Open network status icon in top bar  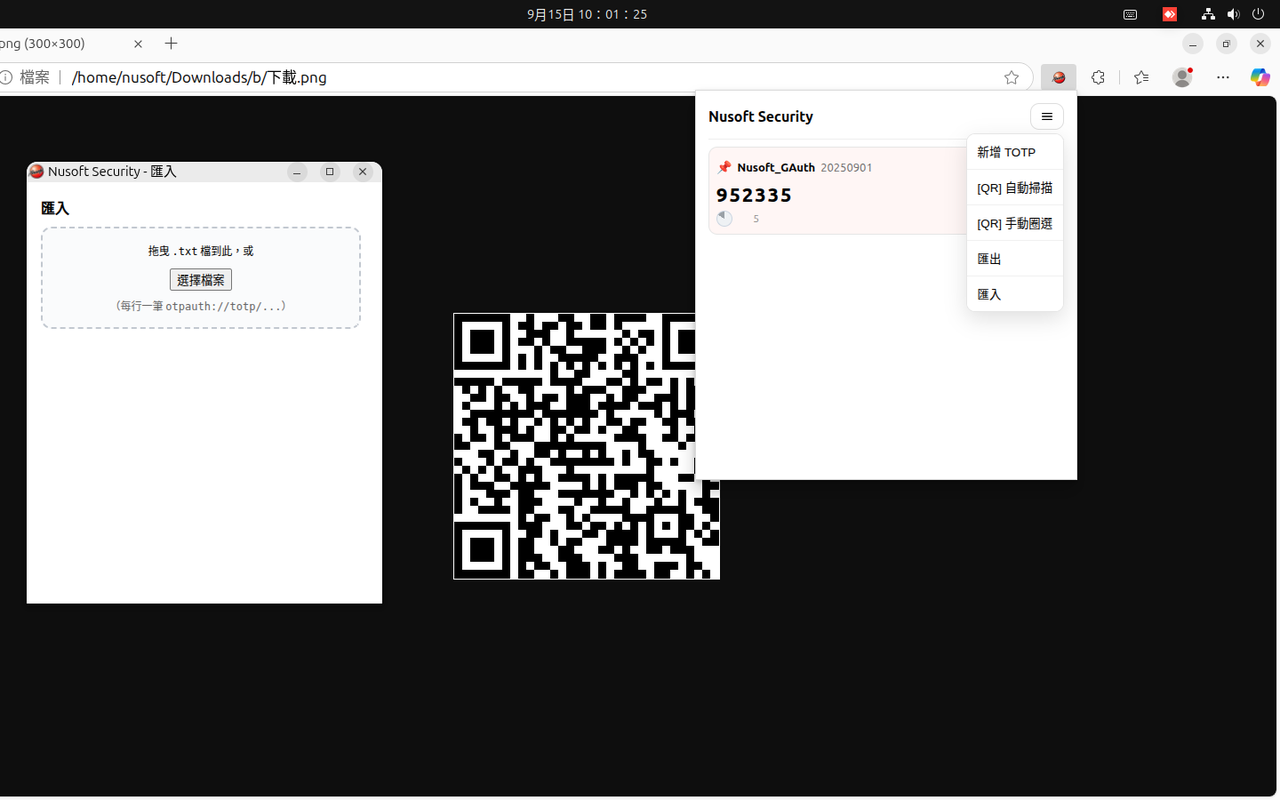point(1208,14)
